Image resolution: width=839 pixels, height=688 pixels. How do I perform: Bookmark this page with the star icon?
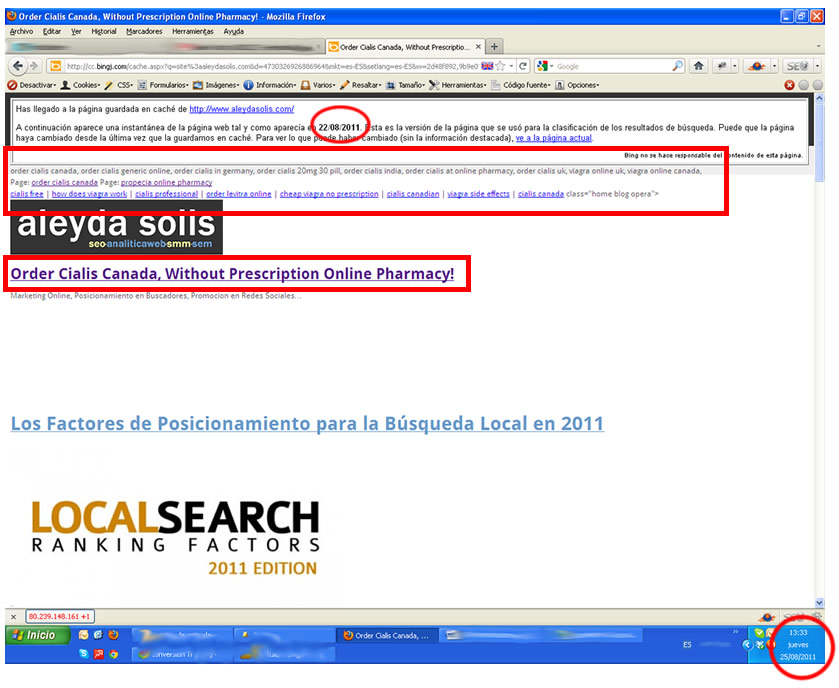(500, 66)
